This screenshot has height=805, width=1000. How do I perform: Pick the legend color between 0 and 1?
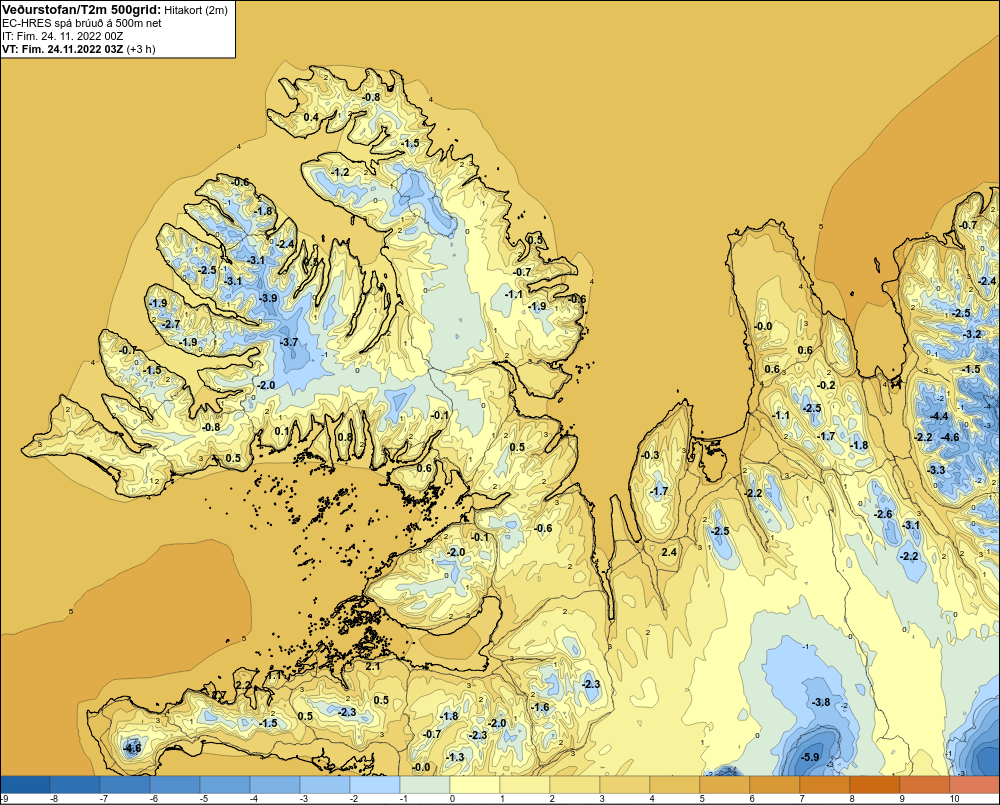pyautogui.click(x=474, y=784)
